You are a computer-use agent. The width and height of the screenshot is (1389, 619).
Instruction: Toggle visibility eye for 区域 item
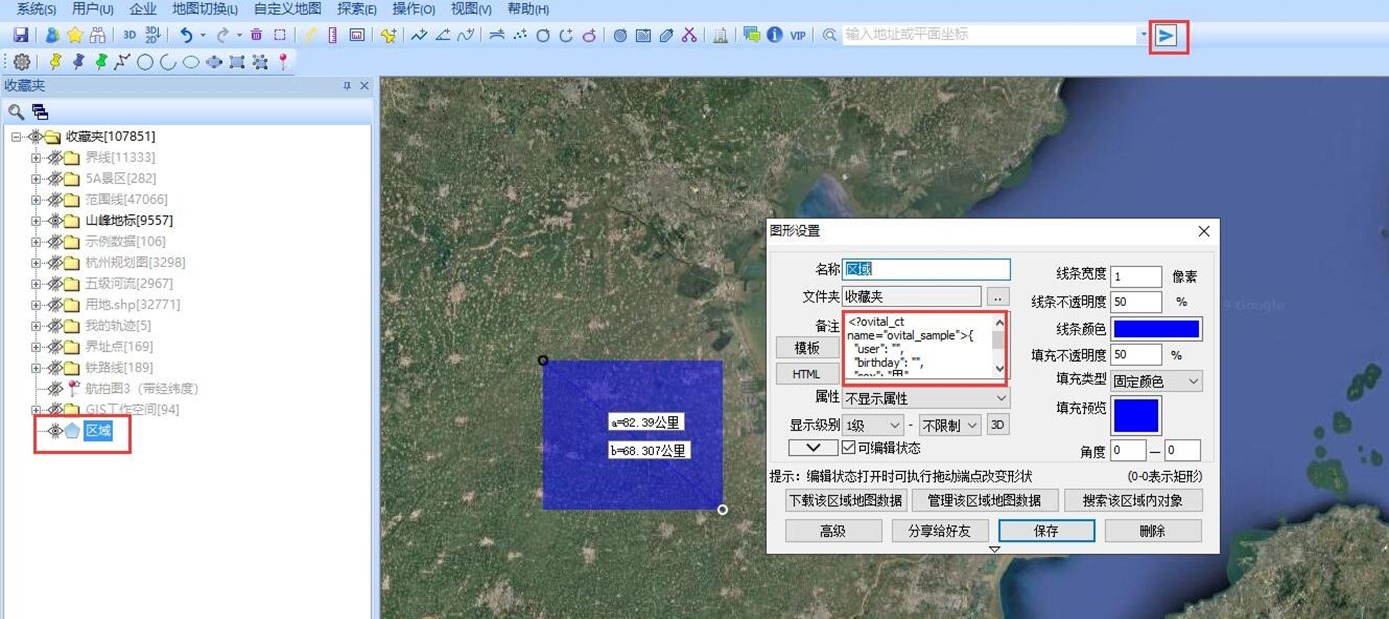tap(54, 431)
